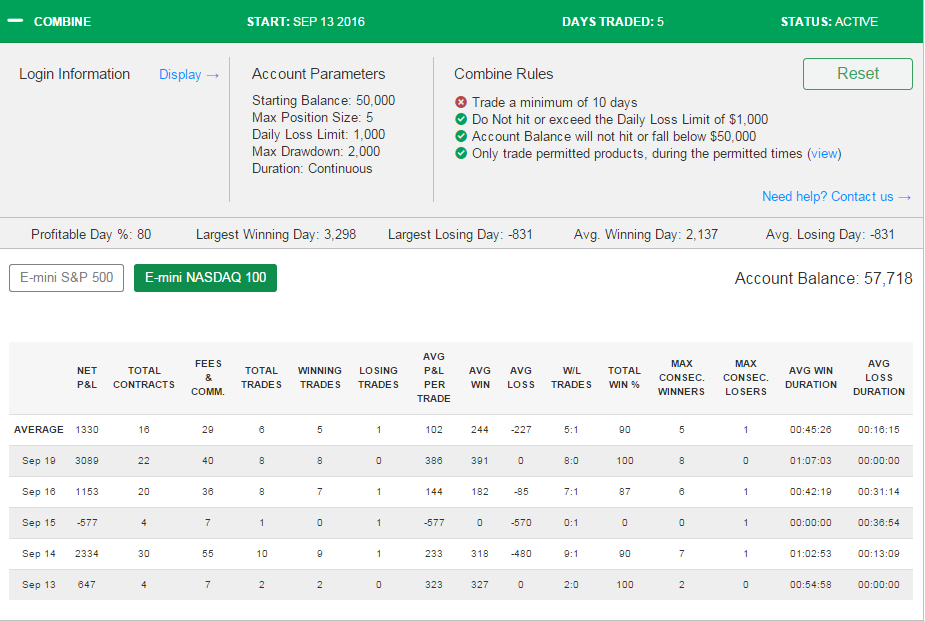Click the NET P&L column header

click(x=87, y=377)
